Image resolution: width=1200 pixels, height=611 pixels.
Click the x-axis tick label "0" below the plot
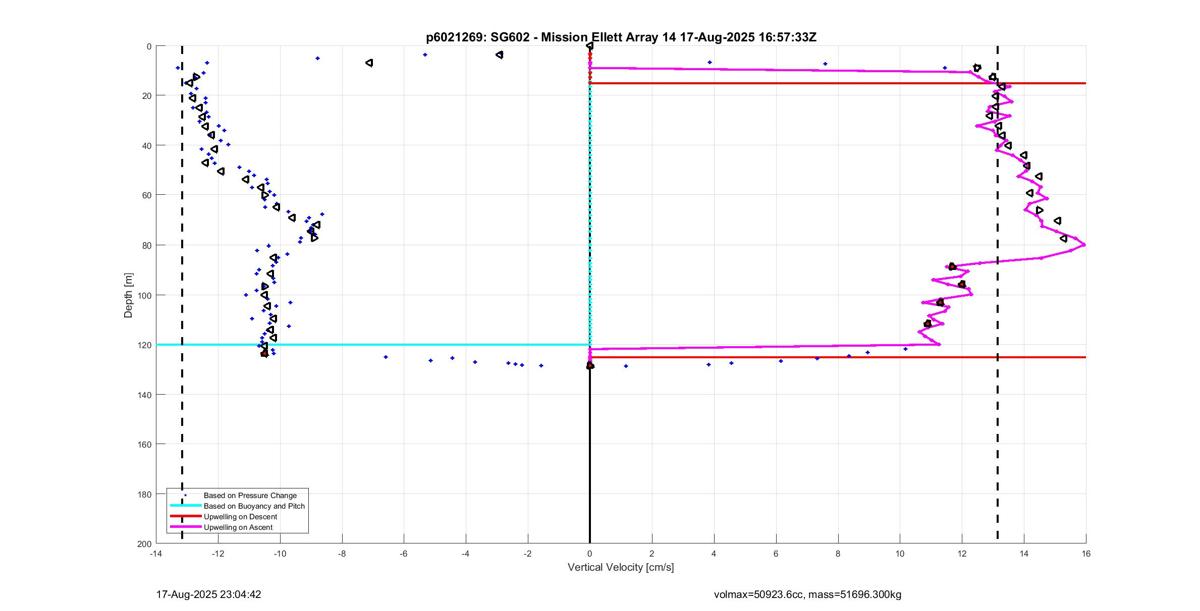click(590, 553)
